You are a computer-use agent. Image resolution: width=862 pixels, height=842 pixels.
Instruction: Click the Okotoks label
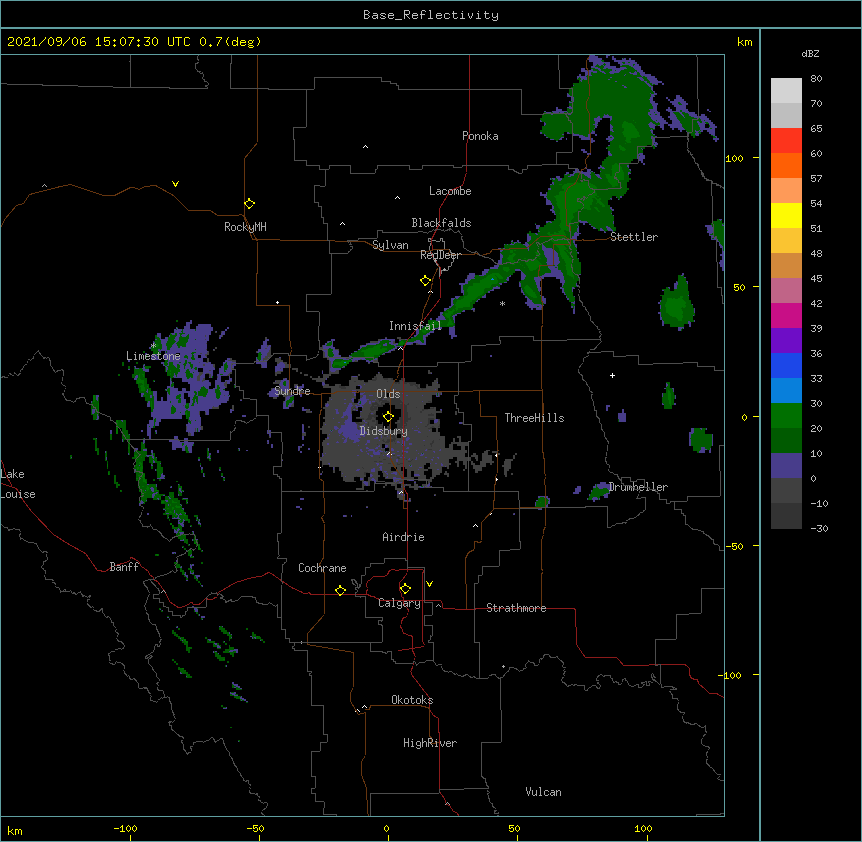tap(412, 700)
